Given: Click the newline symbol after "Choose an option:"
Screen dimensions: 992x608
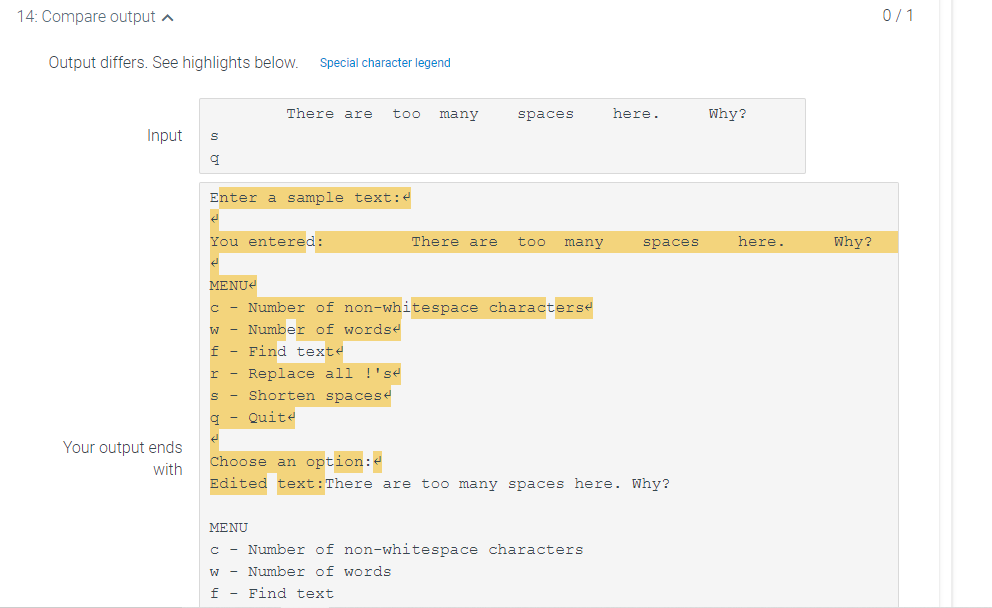Looking at the screenshot, I should coord(376,461).
